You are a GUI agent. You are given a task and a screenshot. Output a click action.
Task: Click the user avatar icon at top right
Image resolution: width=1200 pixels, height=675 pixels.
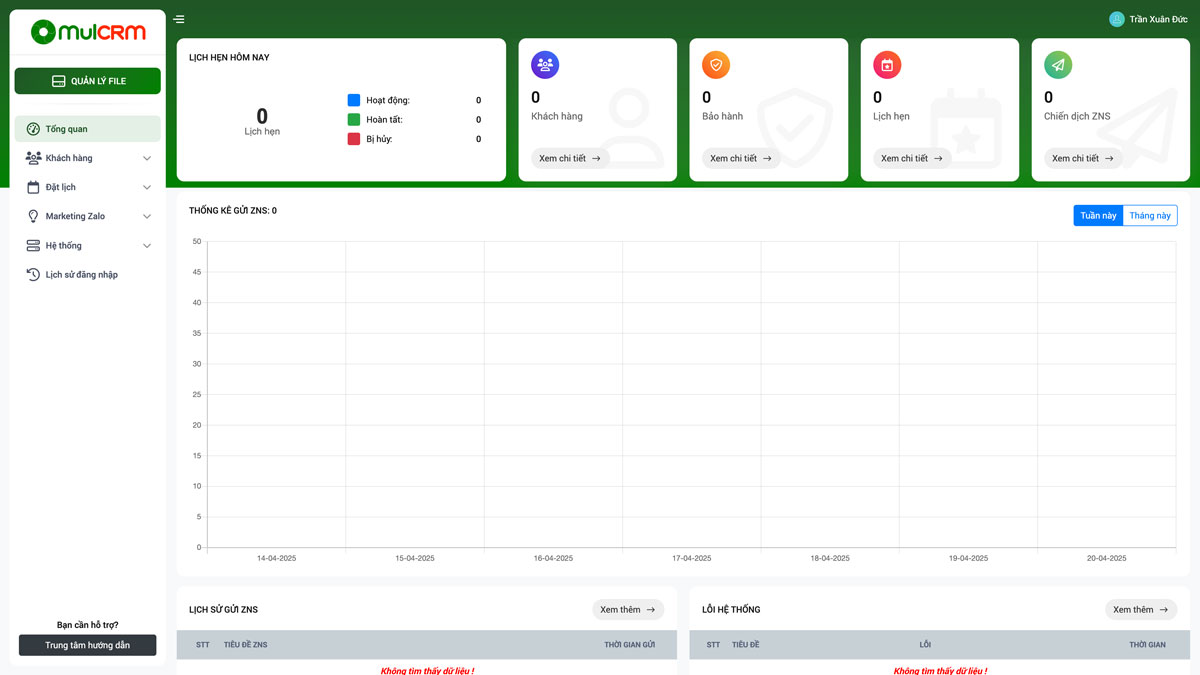pyautogui.click(x=1116, y=19)
